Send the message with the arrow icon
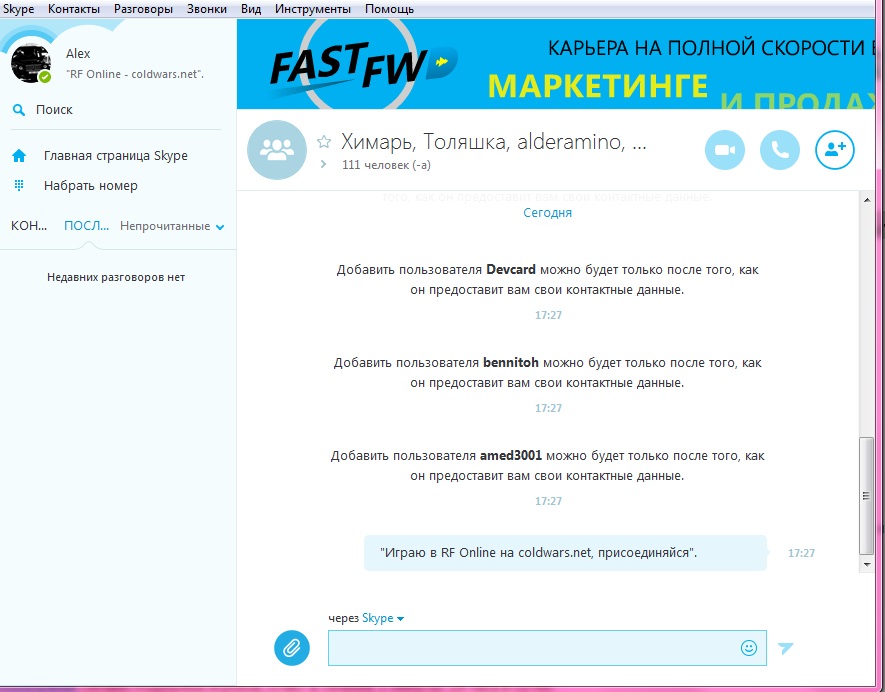The image size is (885, 692). (x=785, y=648)
